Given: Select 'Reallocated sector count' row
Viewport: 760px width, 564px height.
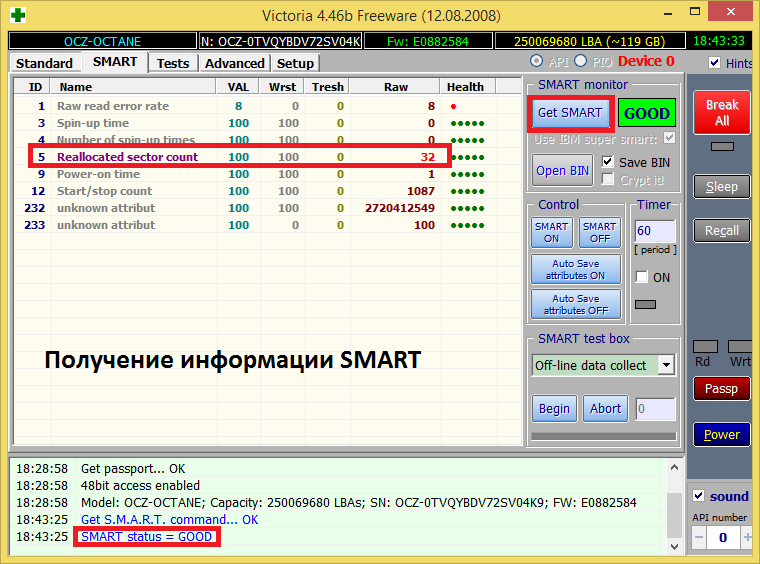Looking at the screenshot, I should [x=267, y=157].
